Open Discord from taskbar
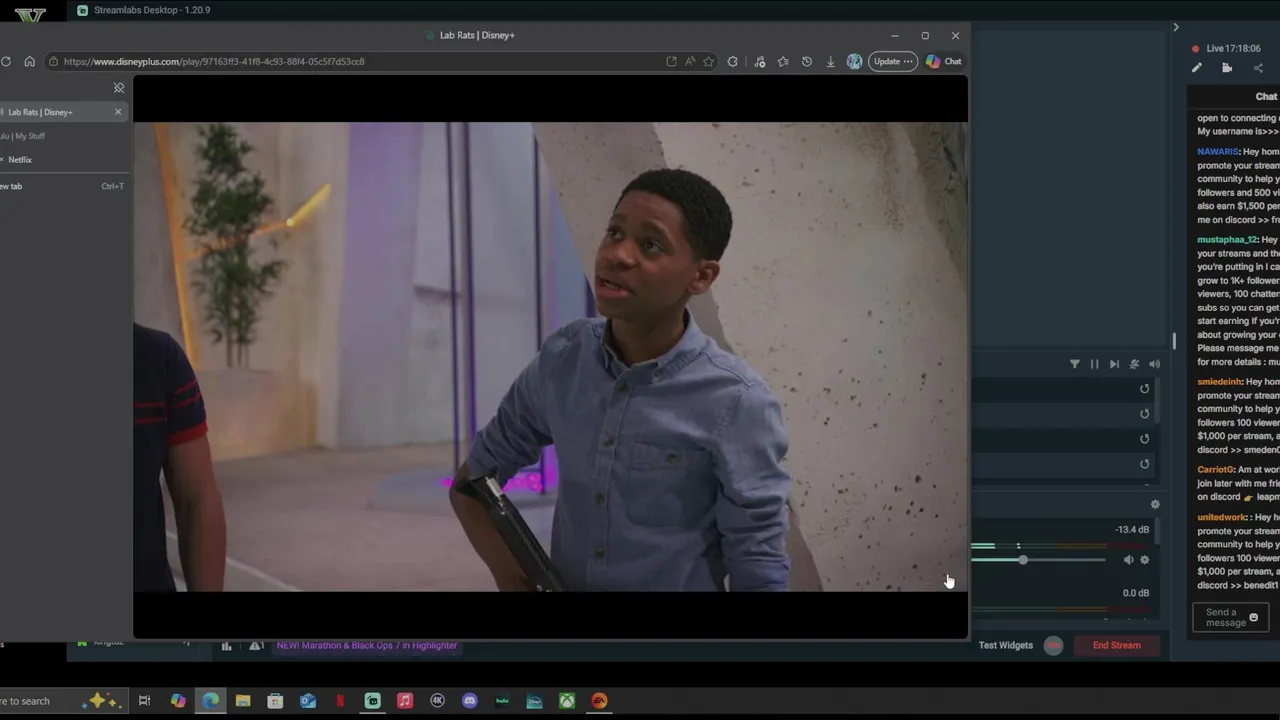Viewport: 1280px width, 720px height. 470,701
